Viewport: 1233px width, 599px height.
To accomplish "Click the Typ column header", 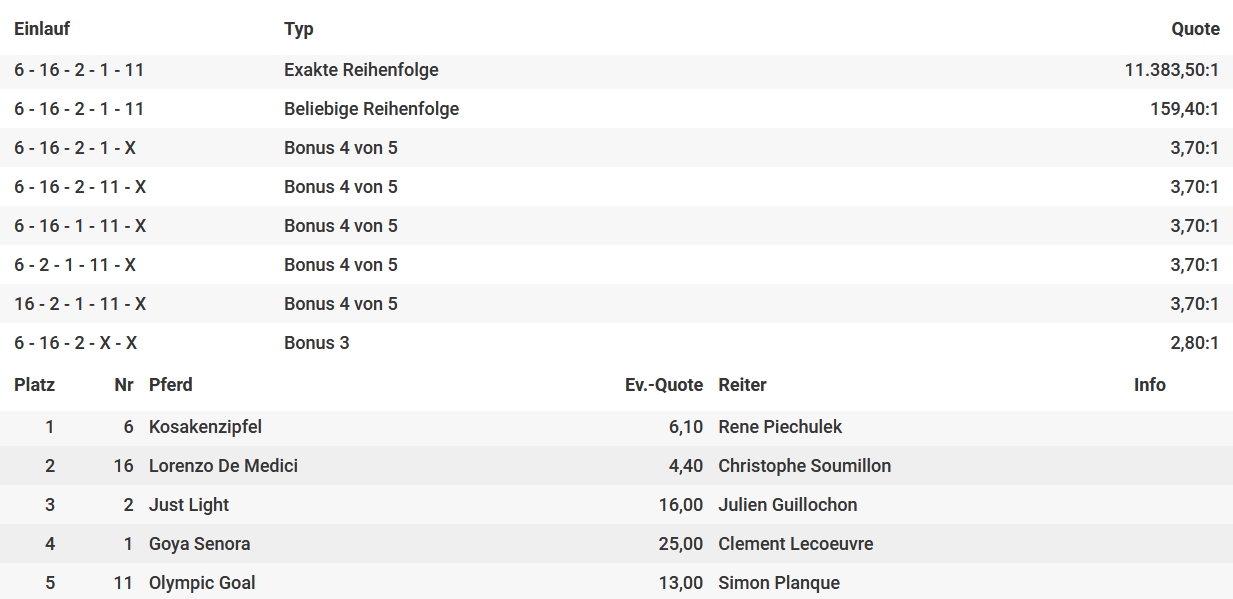I will [299, 29].
